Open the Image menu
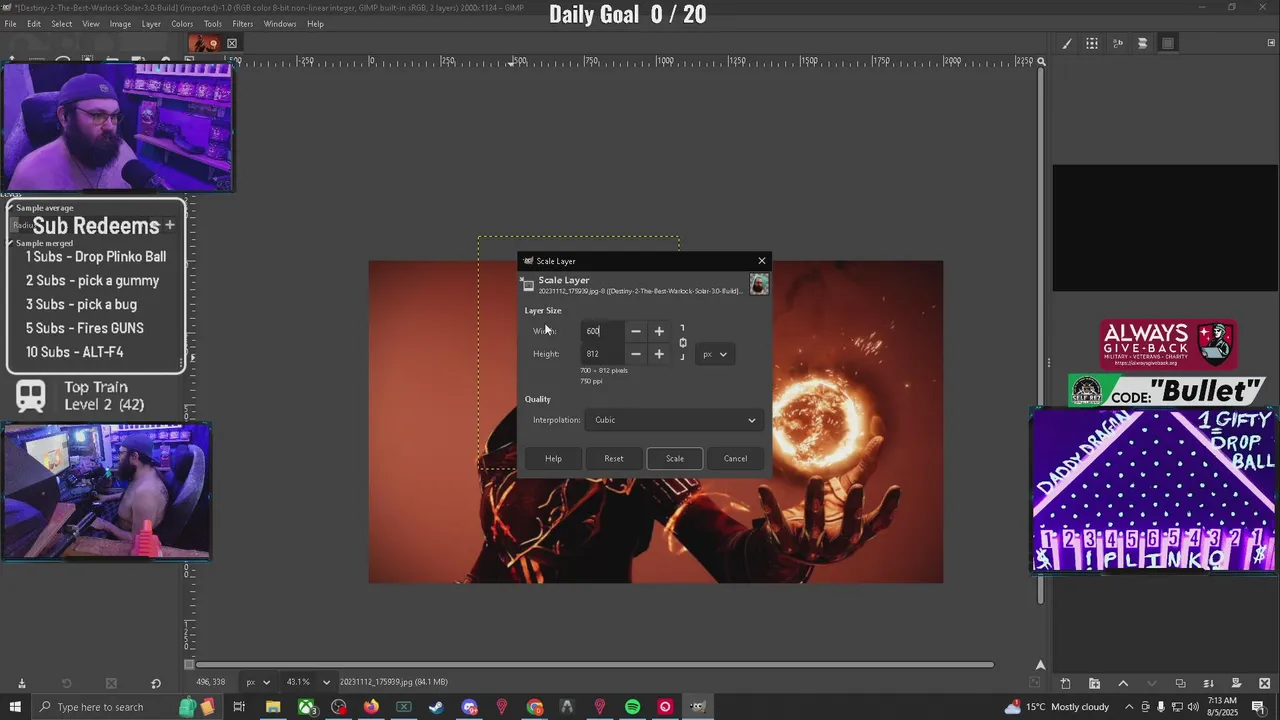This screenshot has height=720, width=1280. (x=120, y=24)
